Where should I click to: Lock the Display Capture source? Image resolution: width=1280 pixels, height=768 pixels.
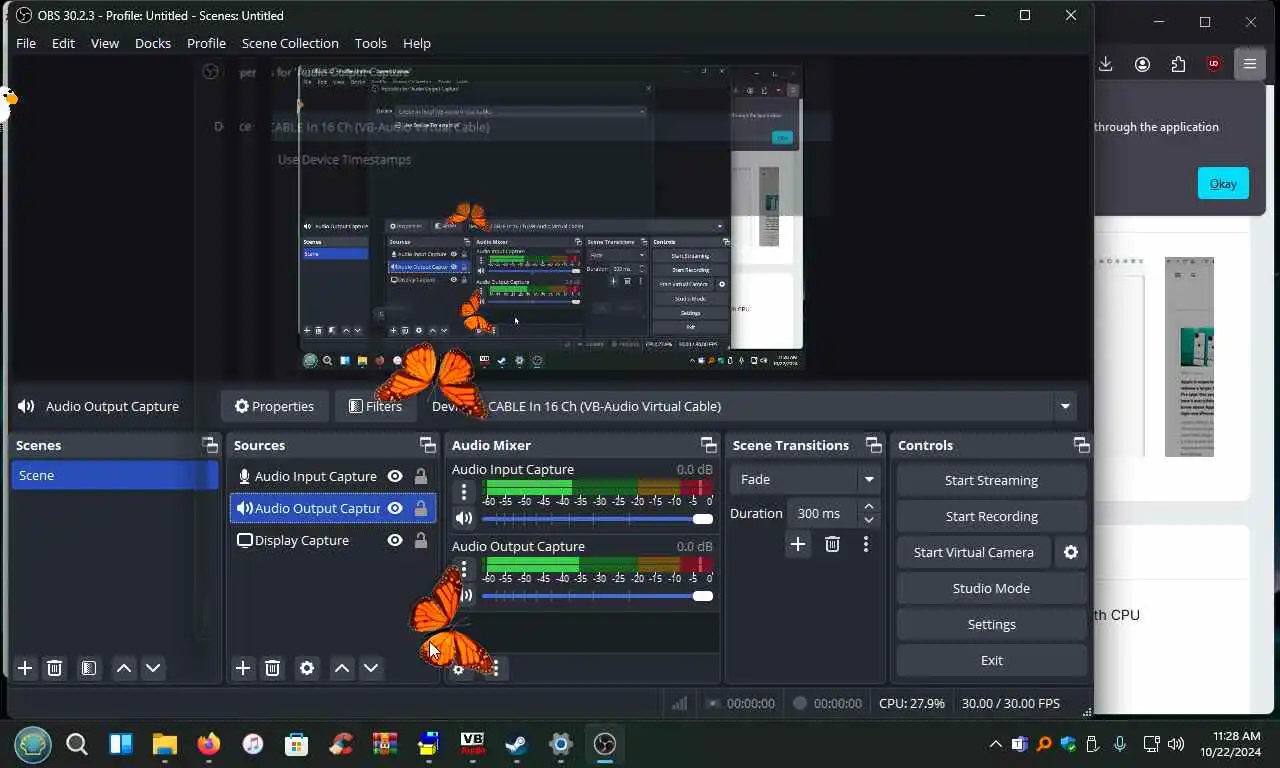(421, 540)
